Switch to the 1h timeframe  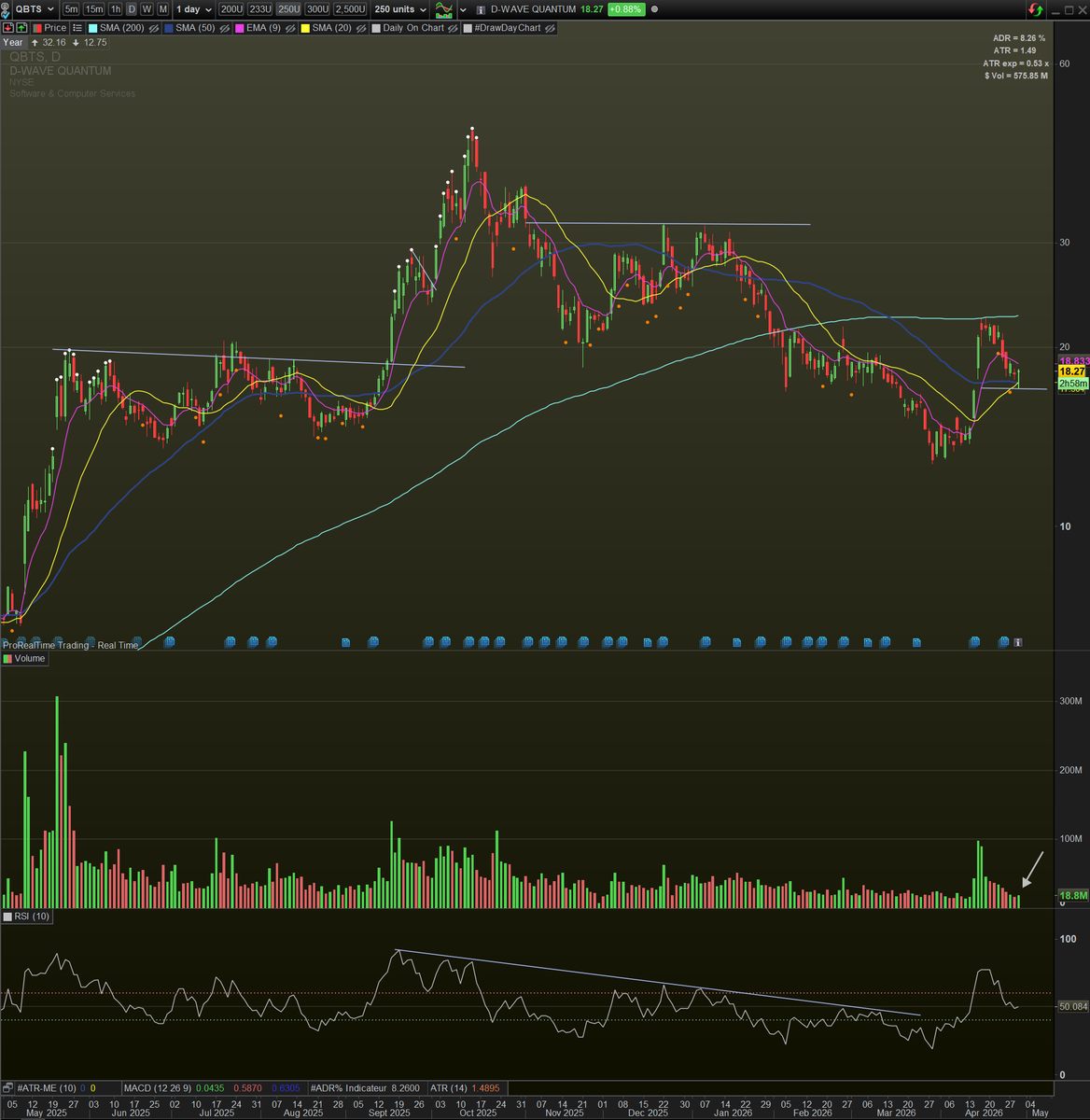[116, 9]
